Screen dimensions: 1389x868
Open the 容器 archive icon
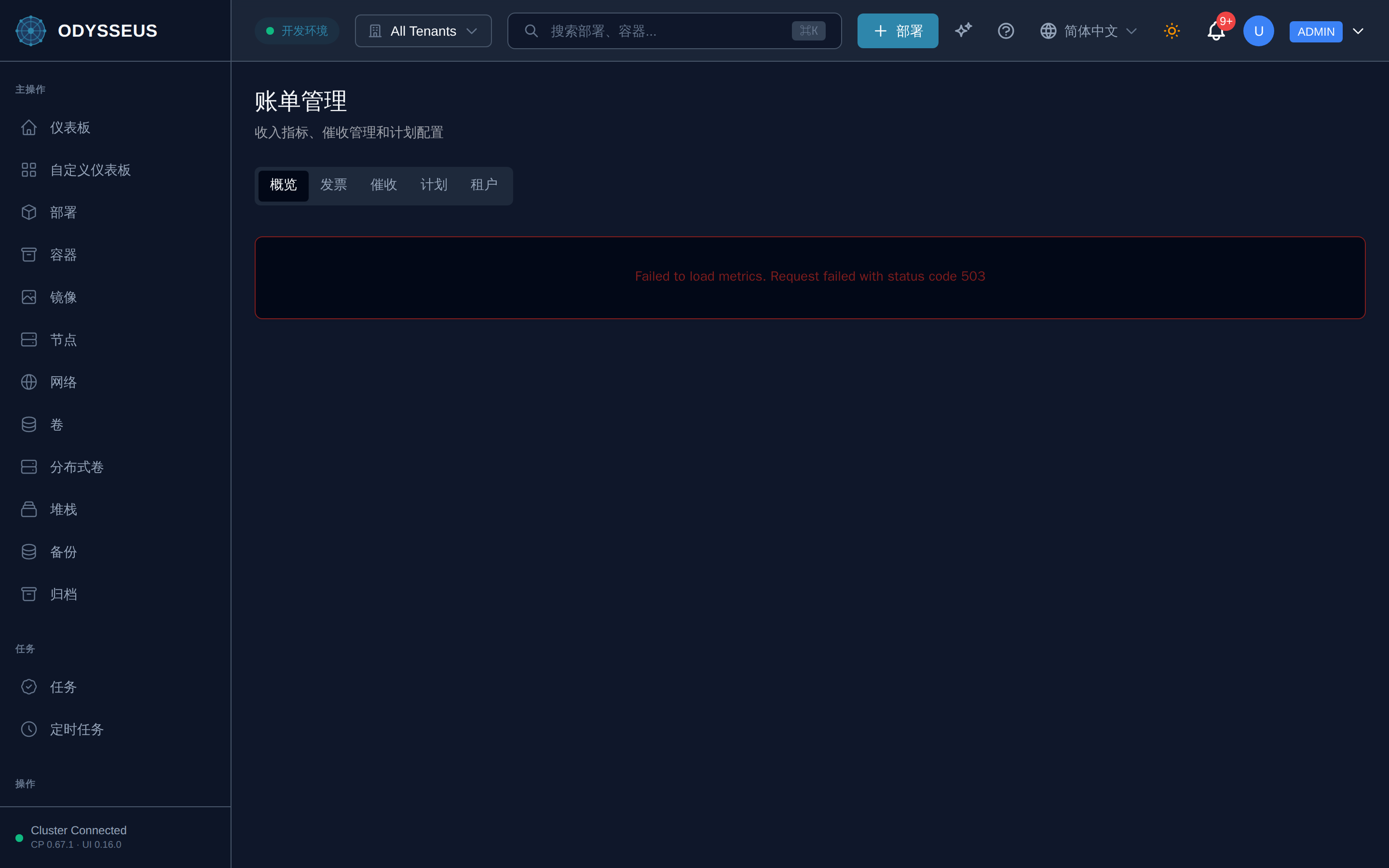29,255
